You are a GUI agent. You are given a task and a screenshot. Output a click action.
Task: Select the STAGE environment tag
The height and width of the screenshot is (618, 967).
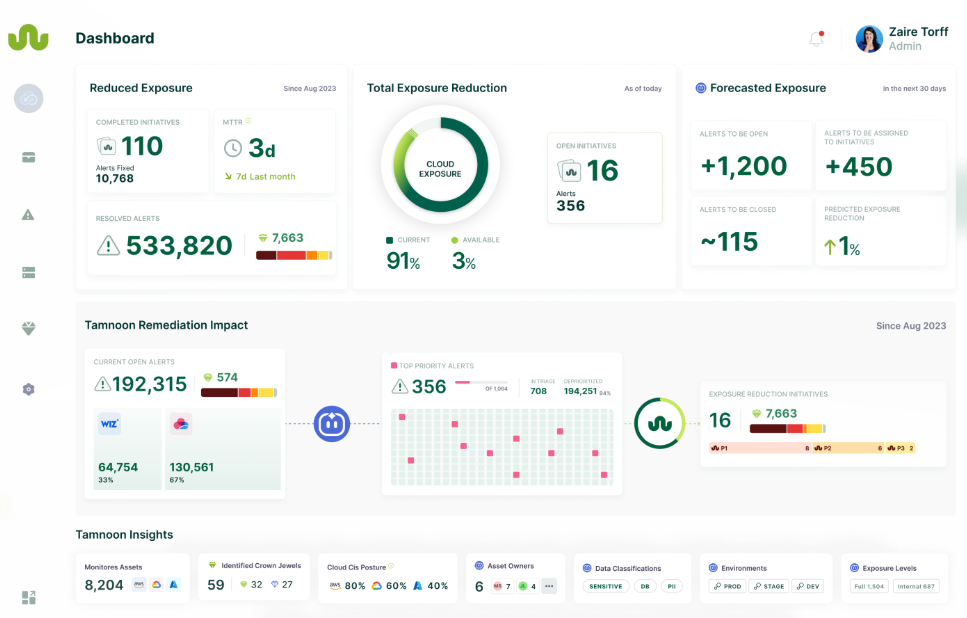click(768, 586)
